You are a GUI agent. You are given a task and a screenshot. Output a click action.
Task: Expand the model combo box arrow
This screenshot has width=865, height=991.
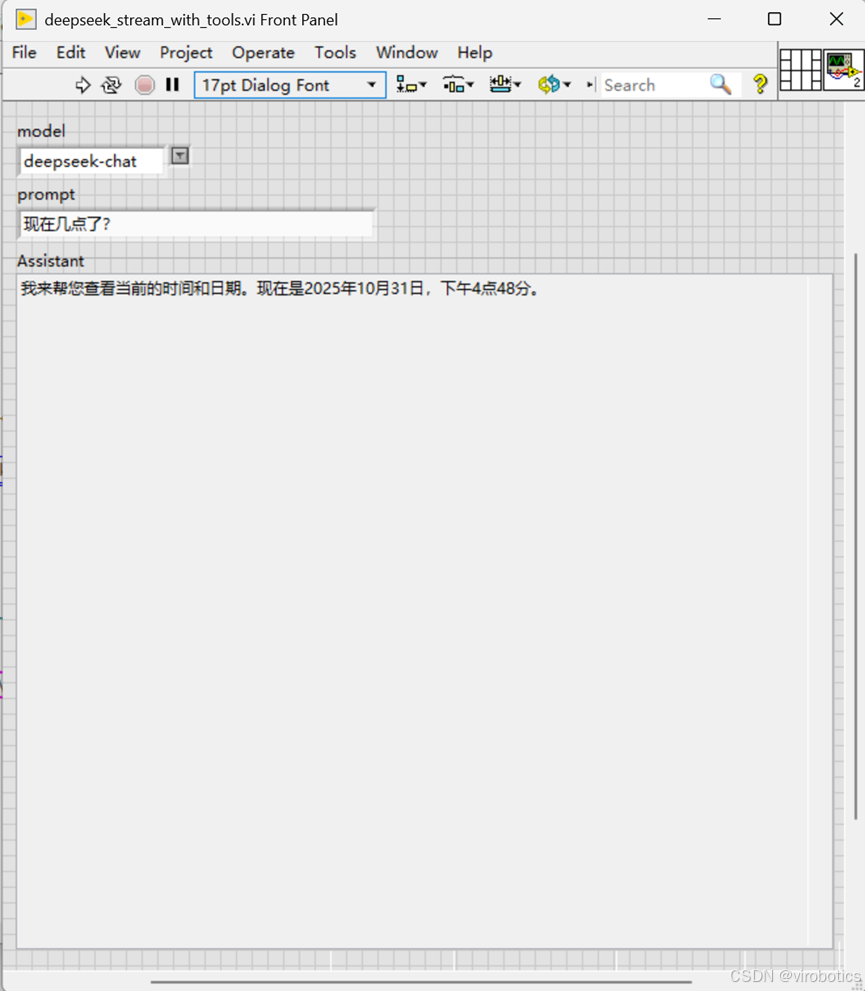pos(180,155)
